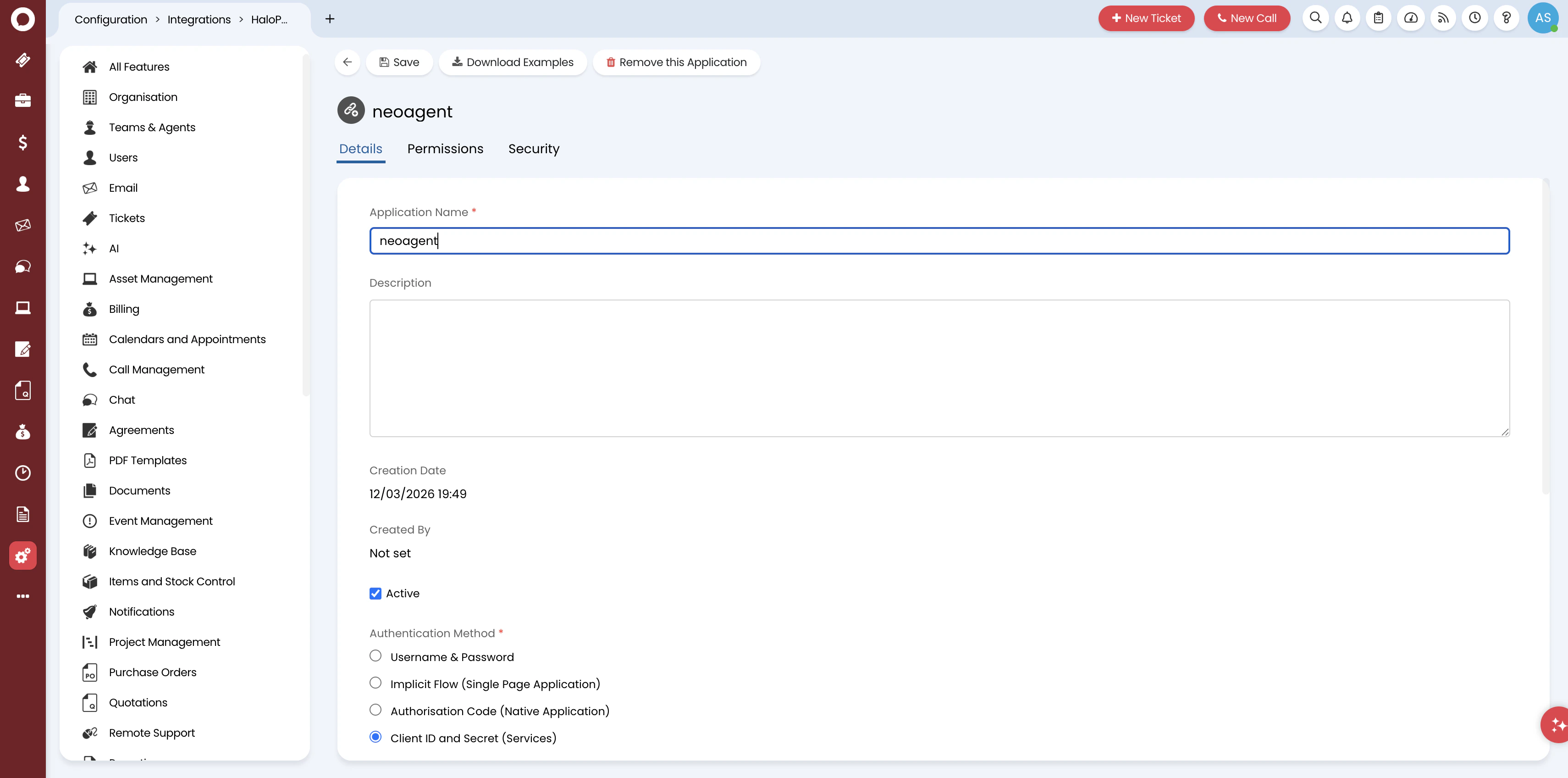Open the dashboard gauge icon
The height and width of the screenshot is (778, 1568).
(x=1411, y=18)
